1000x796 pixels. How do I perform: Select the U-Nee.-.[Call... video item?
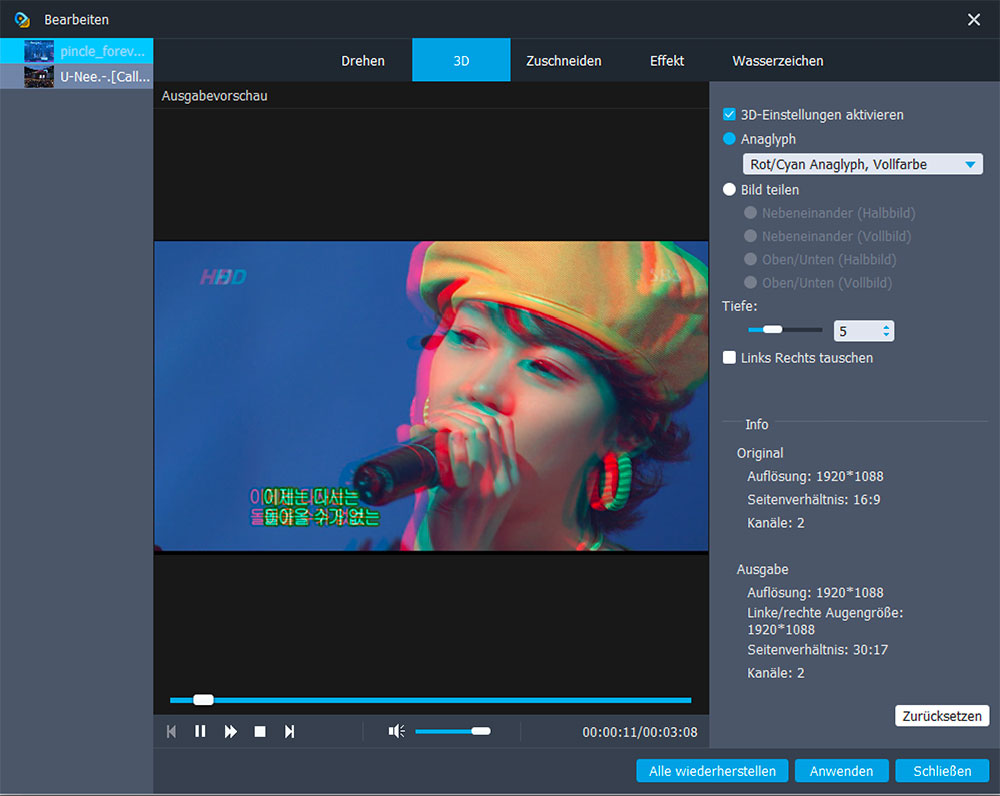(x=77, y=77)
